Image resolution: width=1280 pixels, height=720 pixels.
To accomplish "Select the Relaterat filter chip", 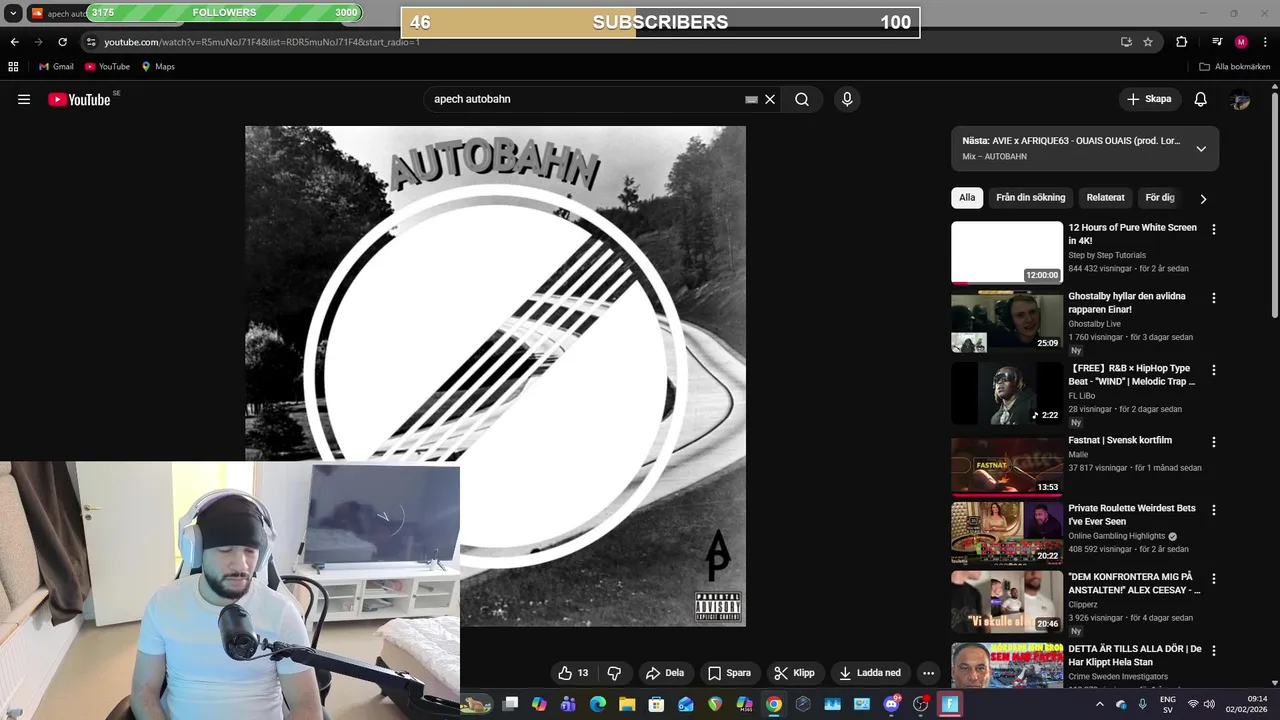I will point(1106,198).
